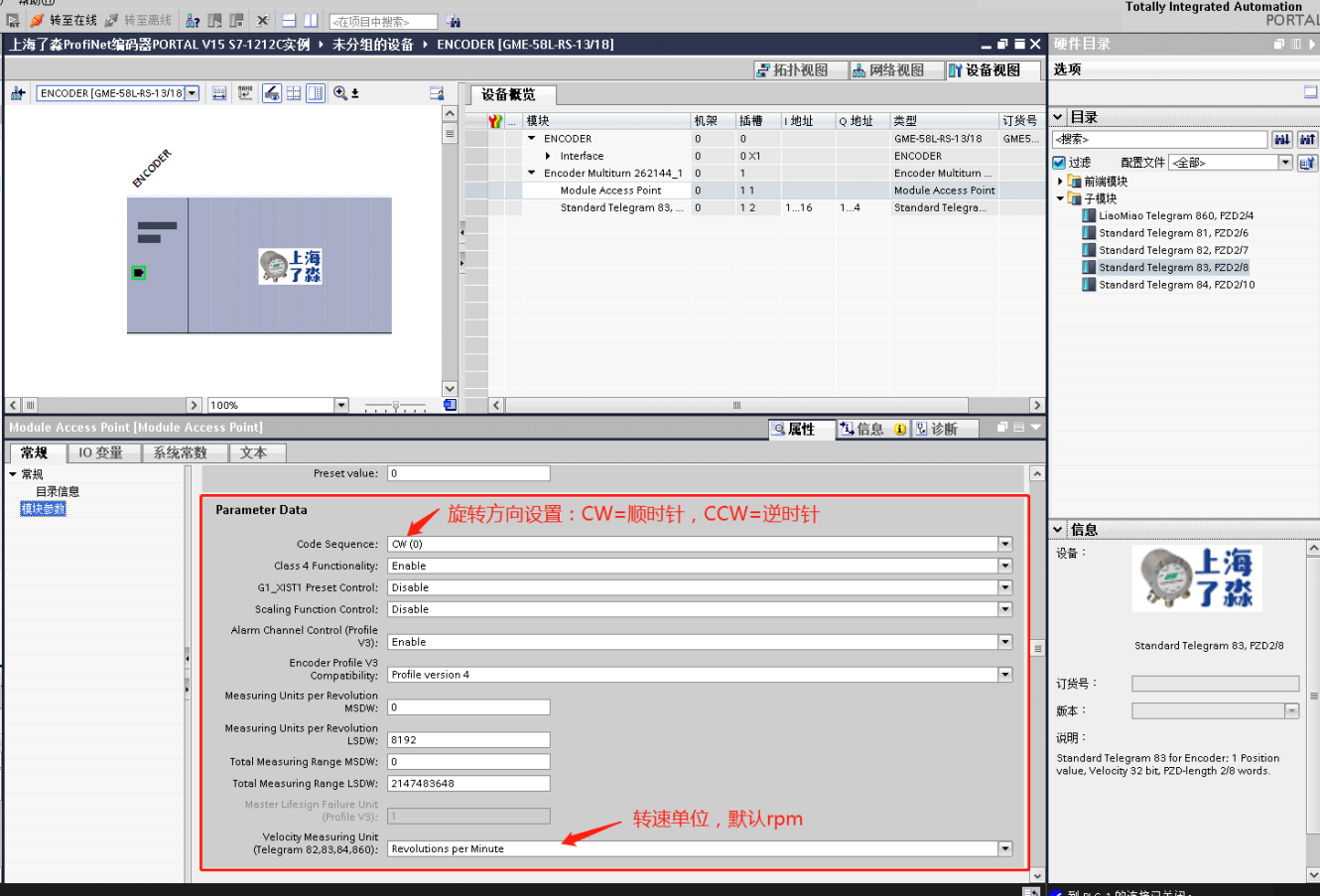Click catalog search upward icon

(1307, 140)
